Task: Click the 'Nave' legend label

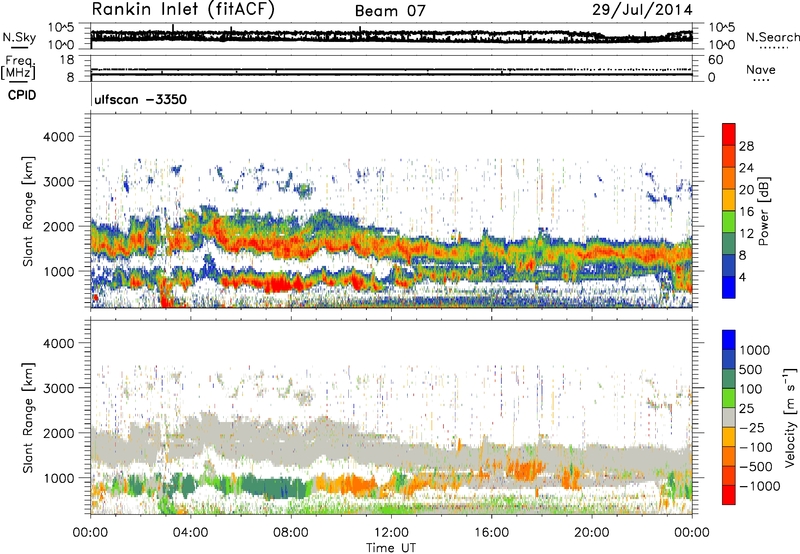Action: [x=761, y=69]
